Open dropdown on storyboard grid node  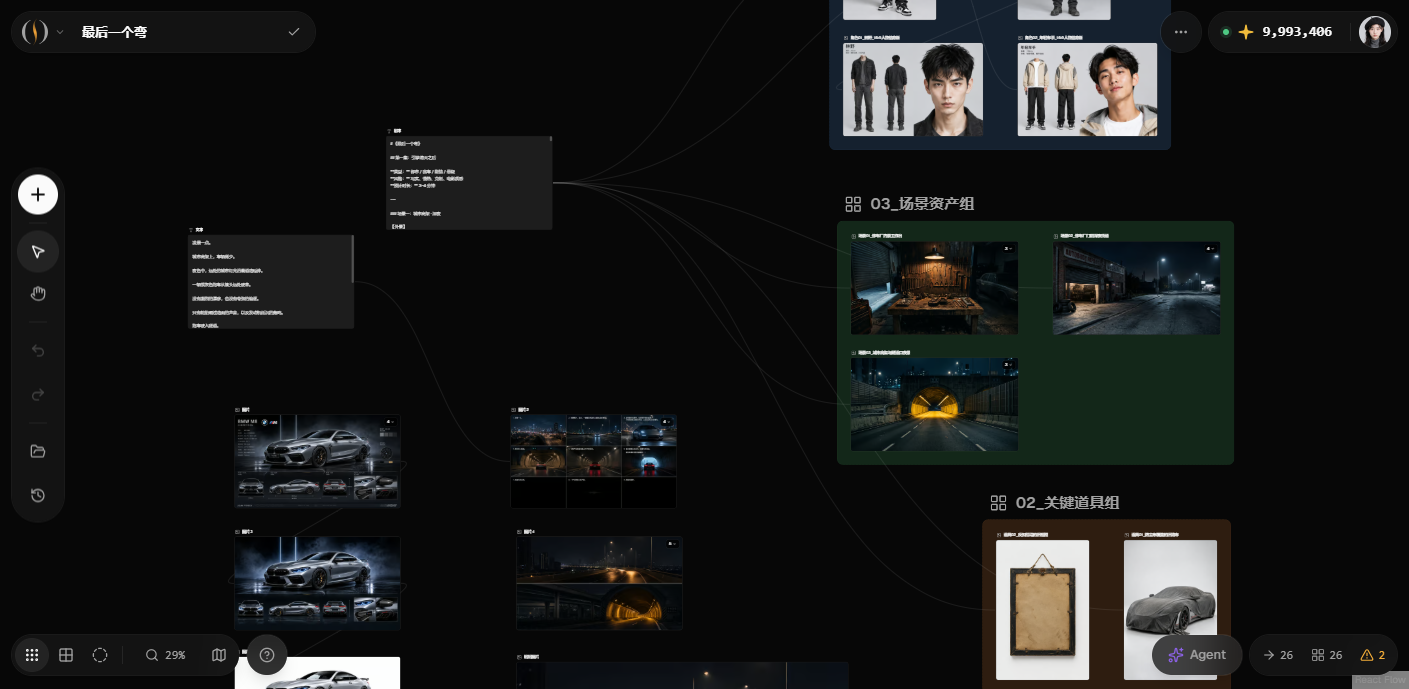(x=666, y=423)
